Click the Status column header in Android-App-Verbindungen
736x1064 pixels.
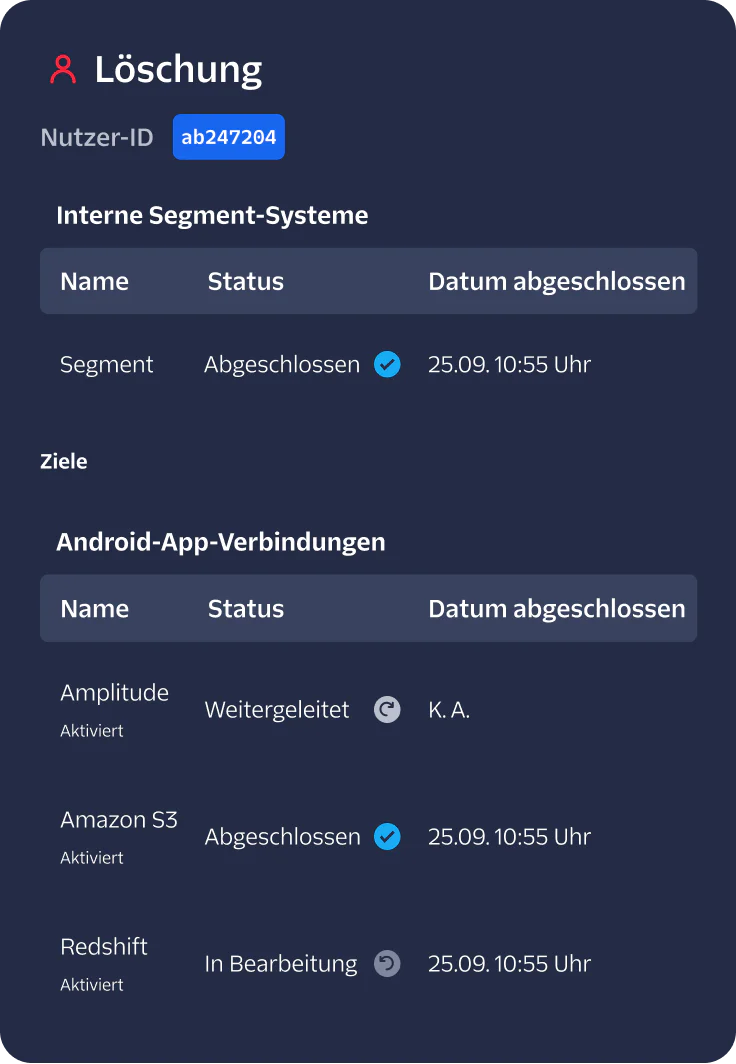click(245, 608)
